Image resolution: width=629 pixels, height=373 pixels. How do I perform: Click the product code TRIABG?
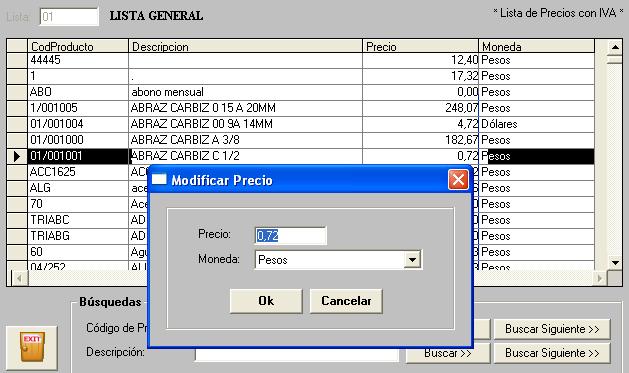[x=78, y=236]
